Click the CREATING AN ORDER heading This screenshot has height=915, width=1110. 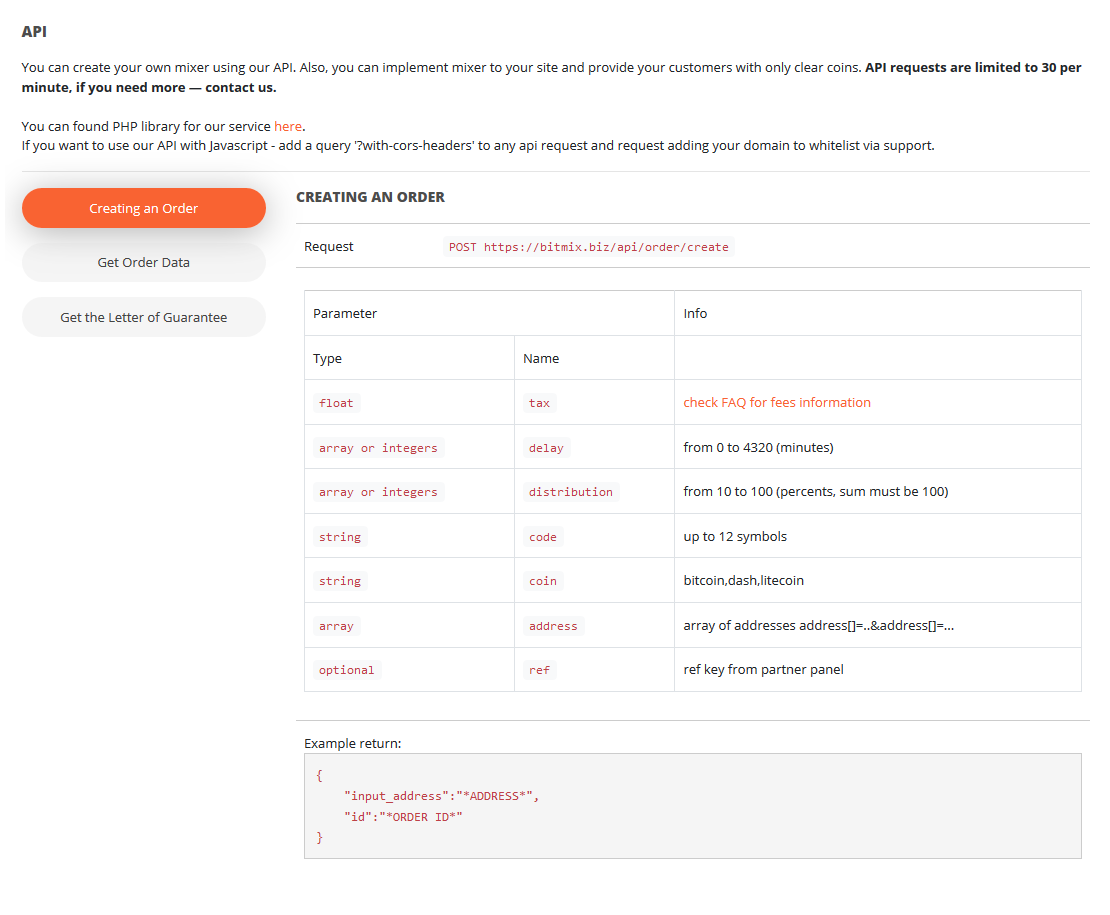point(370,197)
